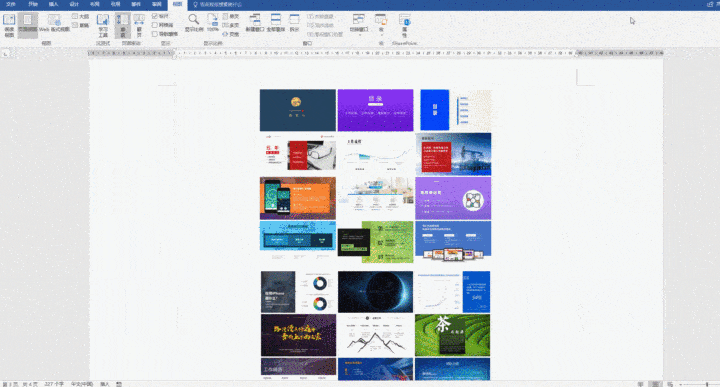Switch to Read Mode view (阅读视图)
Screen dimensions: 720x387
click(x=9, y=25)
